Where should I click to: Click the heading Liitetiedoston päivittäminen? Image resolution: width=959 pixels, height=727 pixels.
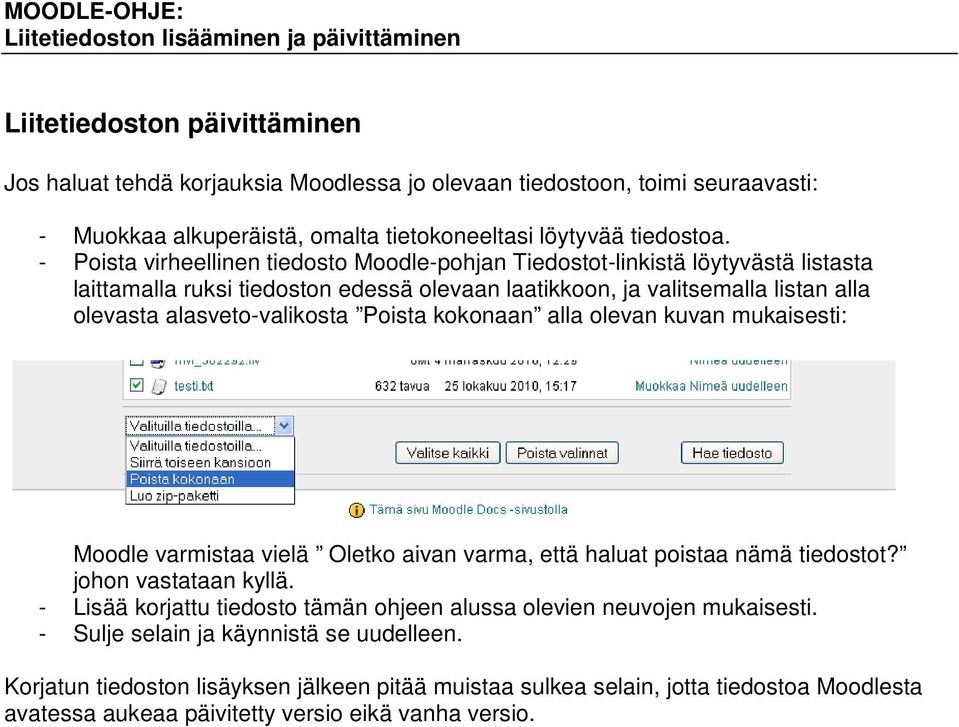[x=183, y=124]
